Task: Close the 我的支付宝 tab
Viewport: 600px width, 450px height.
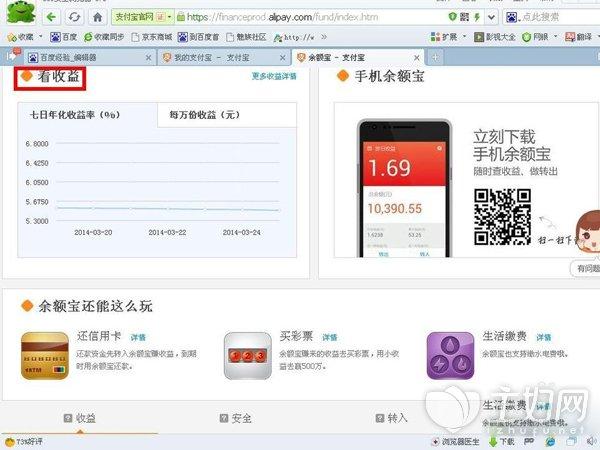Action: [x=283, y=58]
